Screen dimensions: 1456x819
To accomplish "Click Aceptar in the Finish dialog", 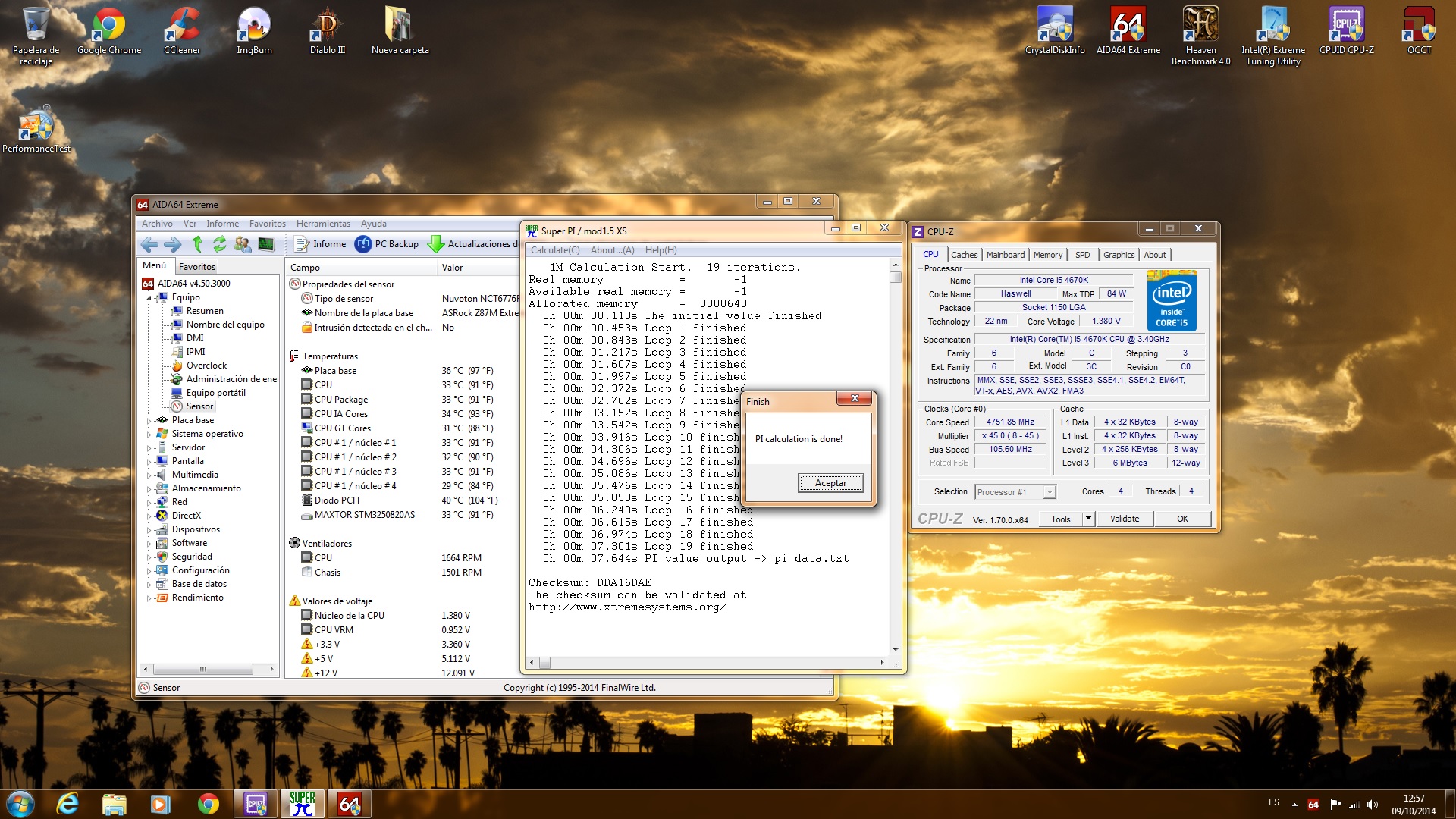I will (x=830, y=483).
